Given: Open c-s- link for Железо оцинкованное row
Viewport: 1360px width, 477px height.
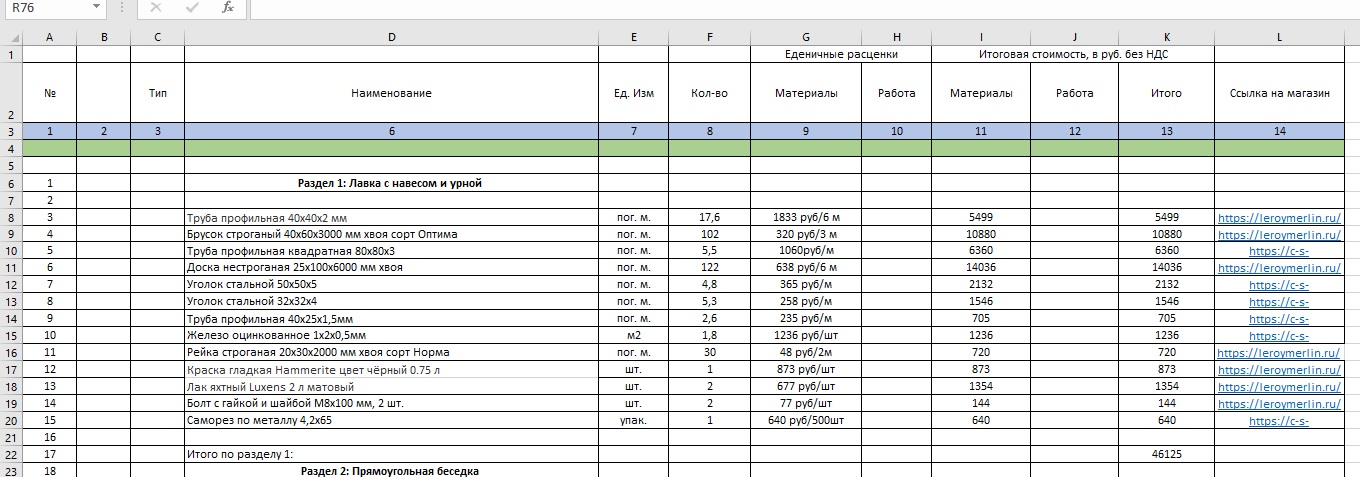Looking at the screenshot, I should pyautogui.click(x=1279, y=336).
